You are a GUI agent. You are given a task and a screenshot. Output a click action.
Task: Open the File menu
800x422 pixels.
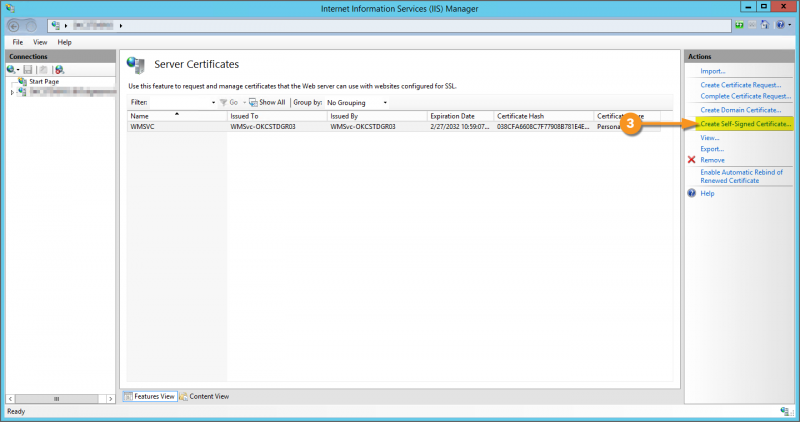pyautogui.click(x=18, y=42)
